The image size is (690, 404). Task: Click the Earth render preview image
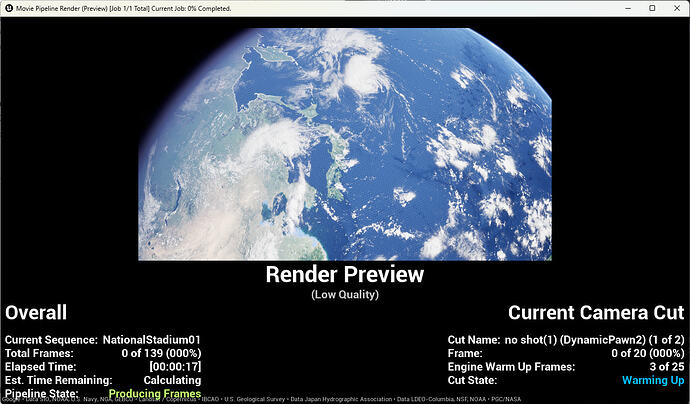click(x=345, y=144)
